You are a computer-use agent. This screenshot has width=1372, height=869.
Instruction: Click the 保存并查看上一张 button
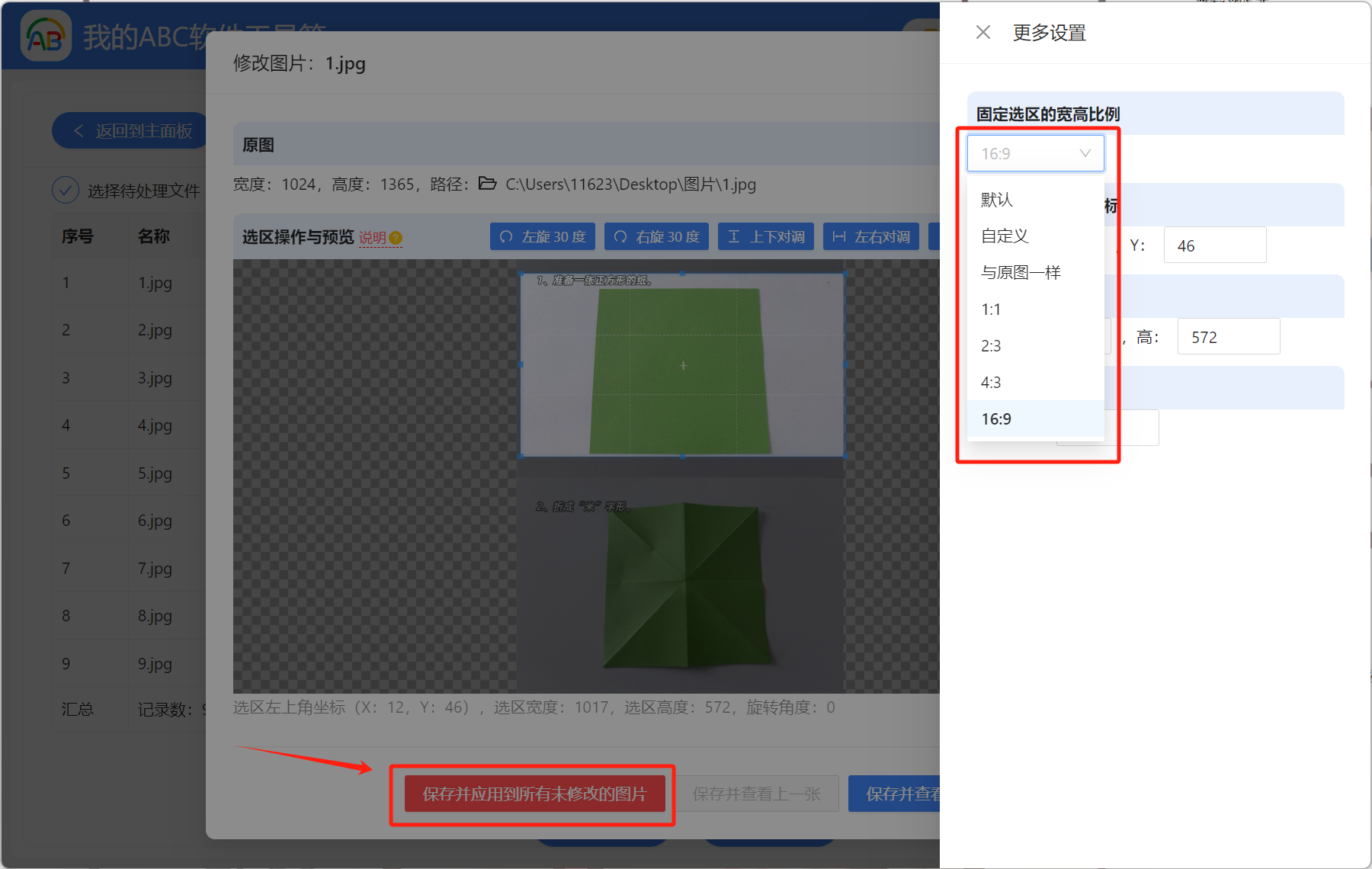(758, 794)
